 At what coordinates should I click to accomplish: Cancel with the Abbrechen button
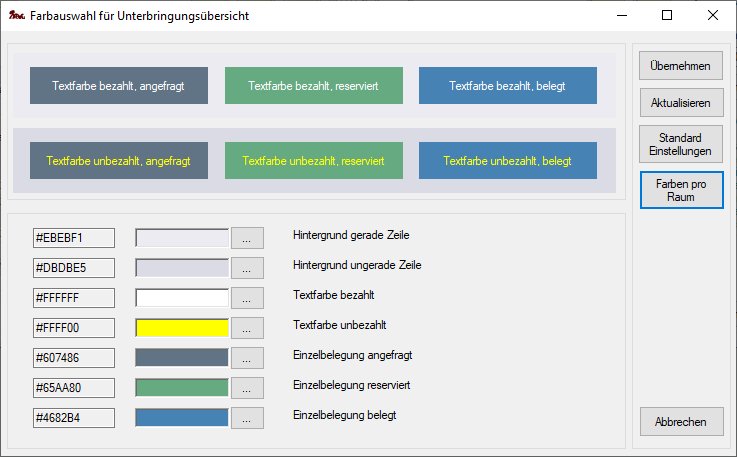point(680,422)
